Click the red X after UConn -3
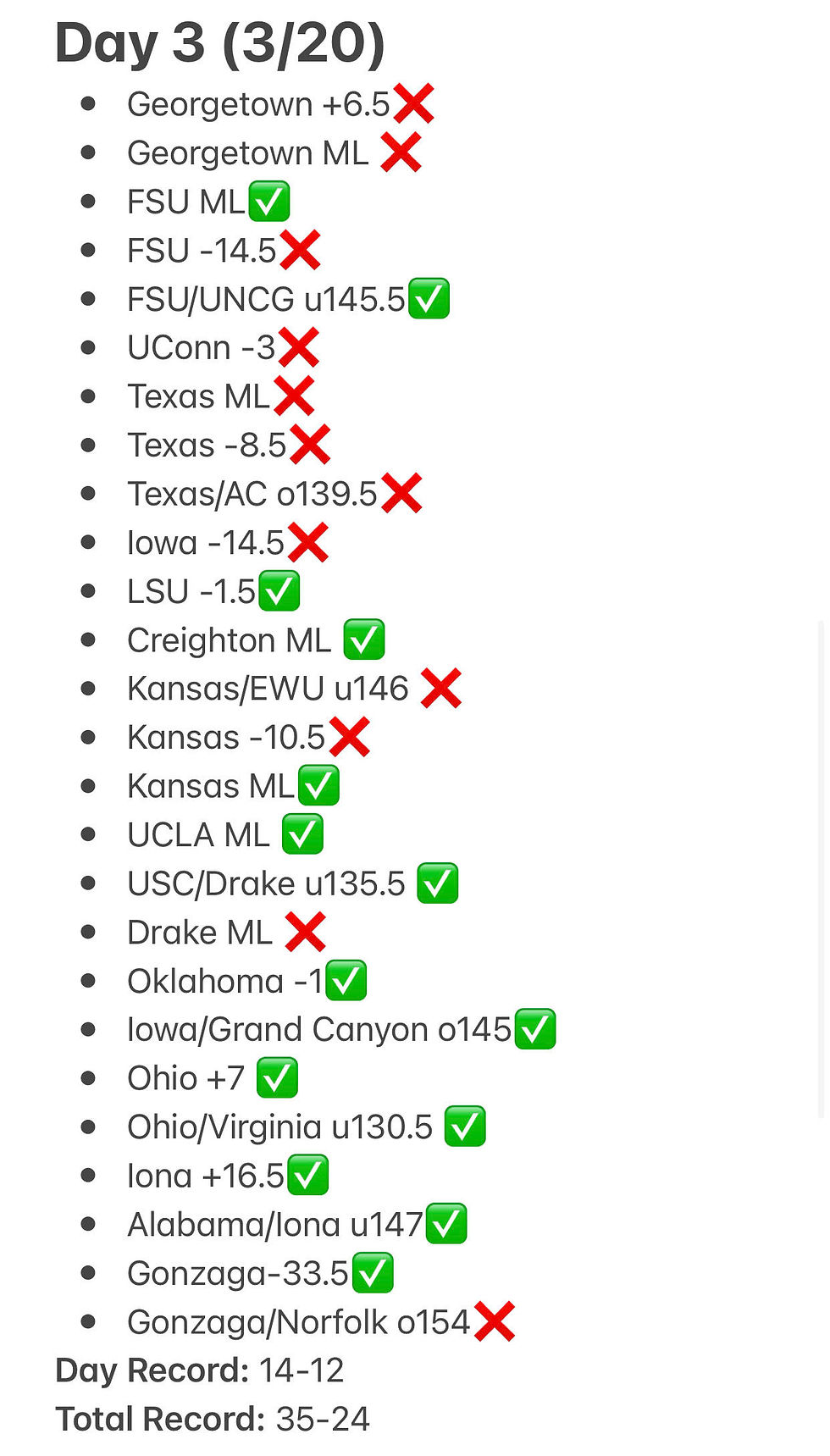 [x=298, y=347]
